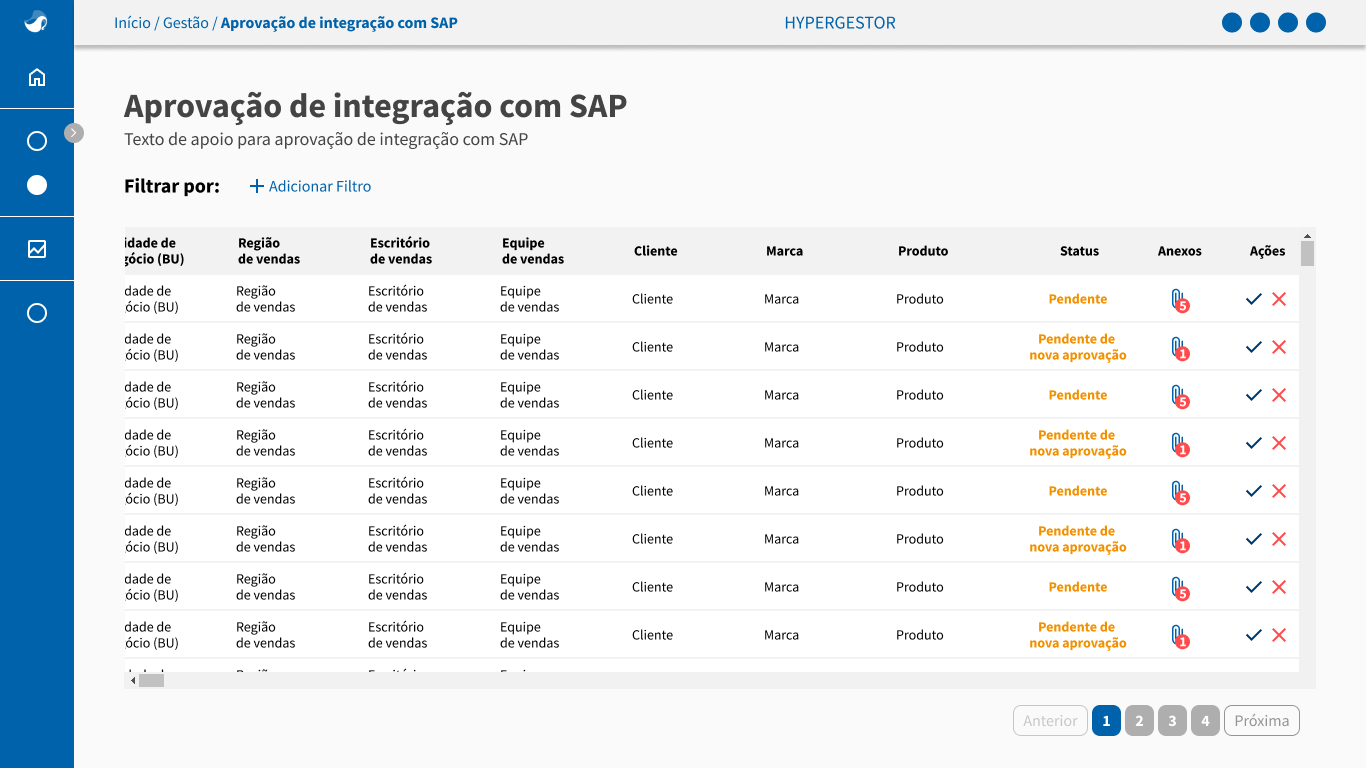Screen dimensions: 1366x768
Task: Click the current breadcrumb Aprovação de integração com SAP
Action: coord(339,22)
